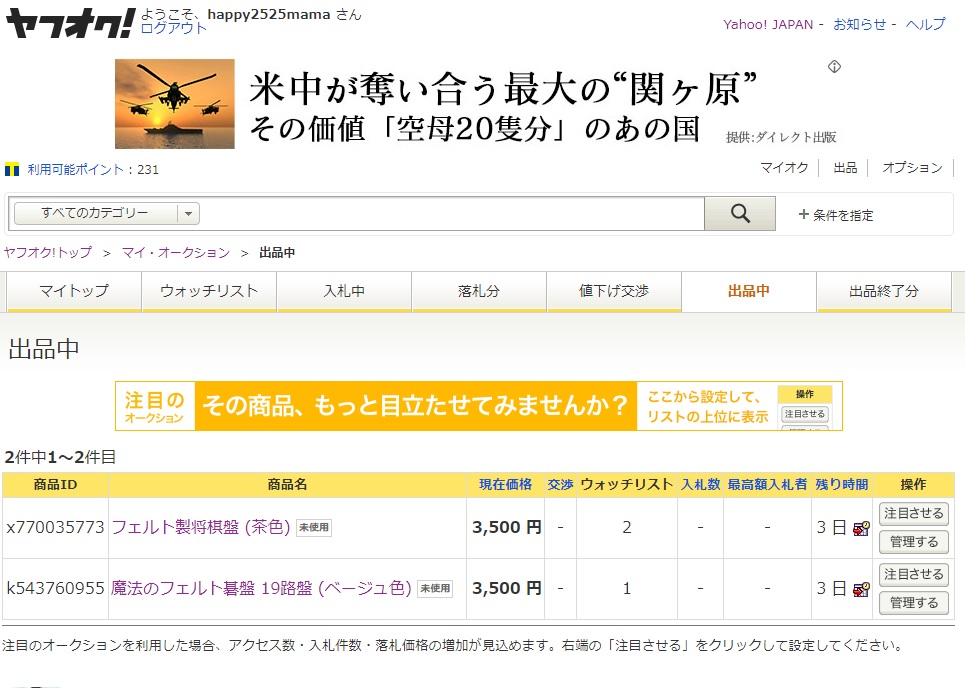Viewport: 965px width, 688px height.
Task: Sort by 現在価格 column header
Action: [505, 484]
